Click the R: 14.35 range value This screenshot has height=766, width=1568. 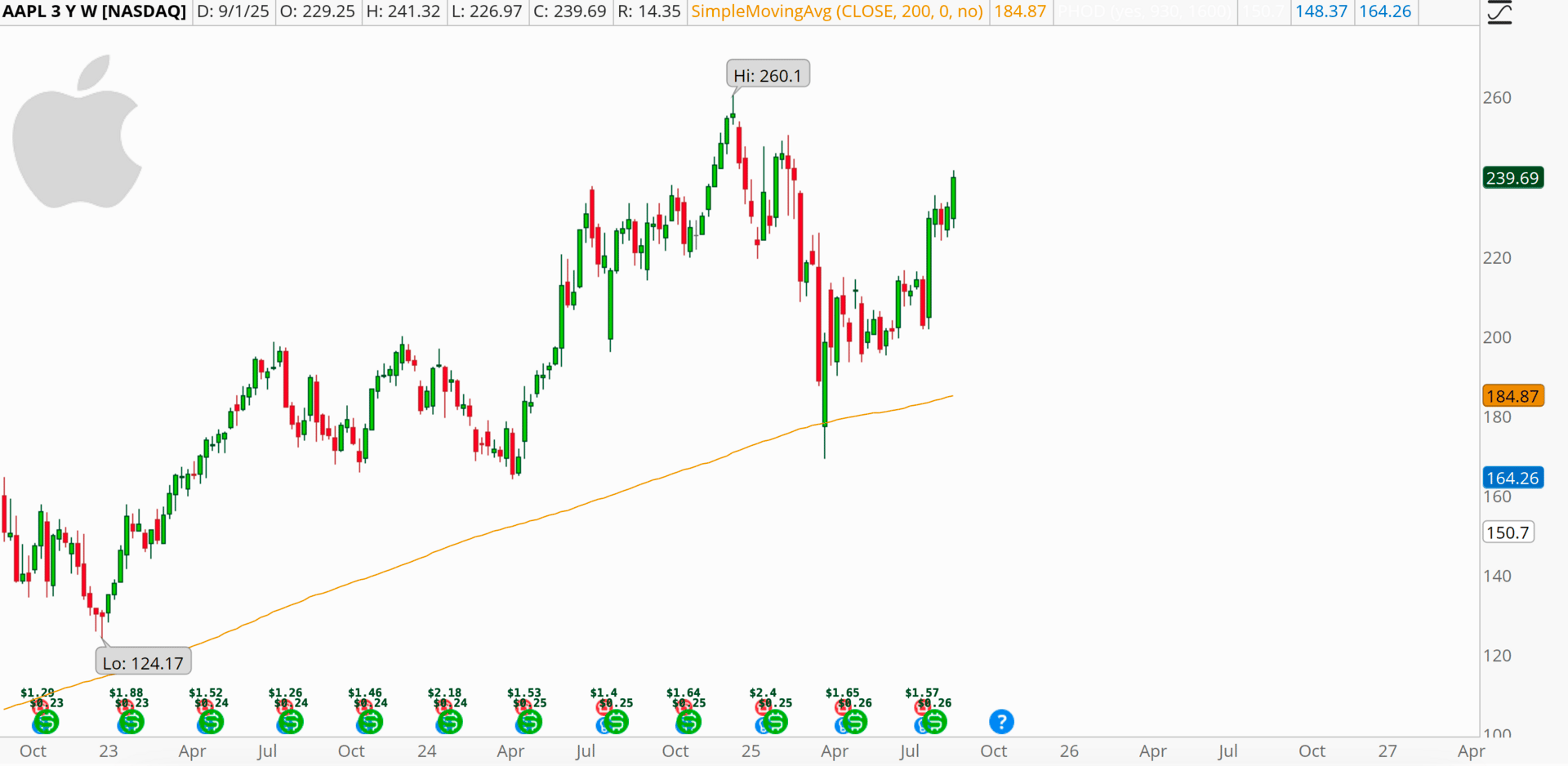point(649,11)
